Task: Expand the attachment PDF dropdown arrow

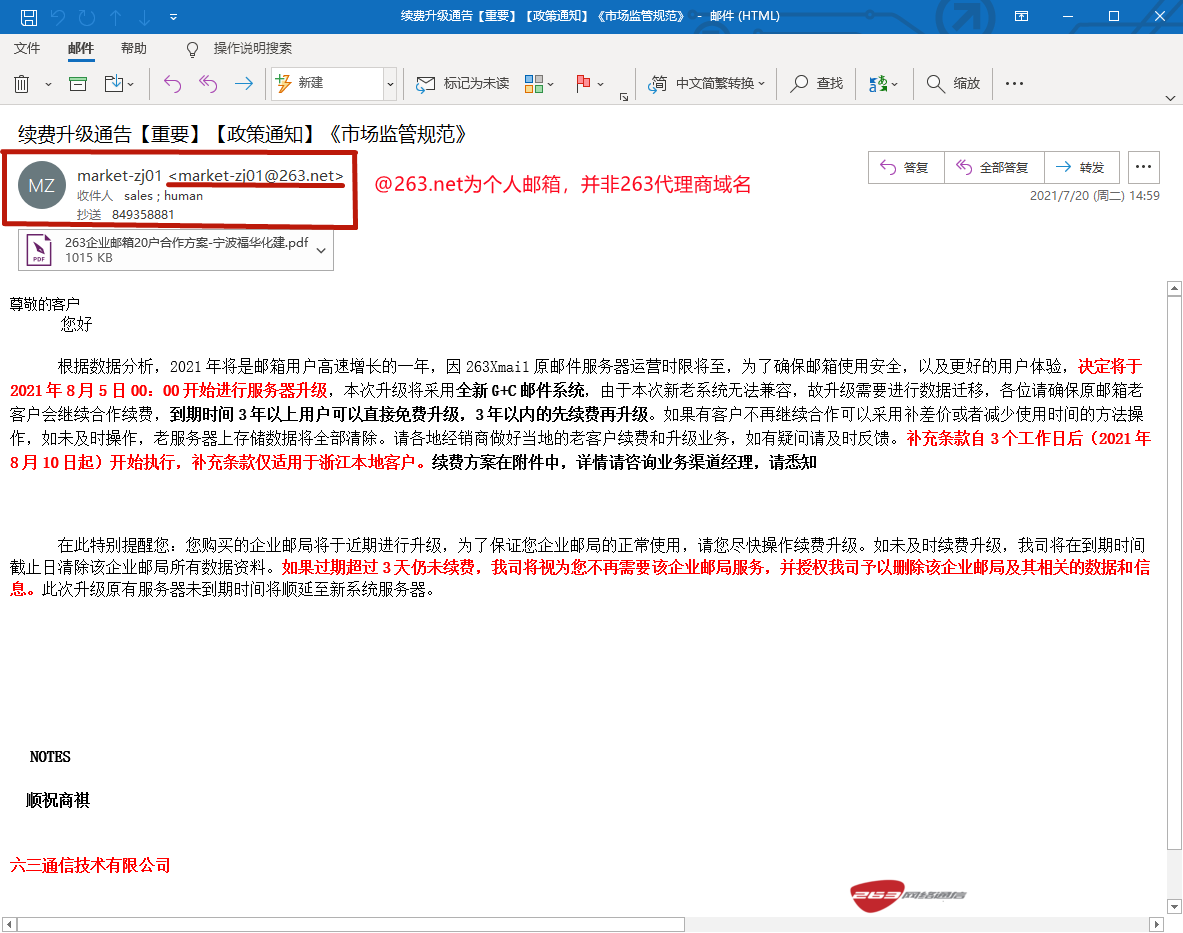Action: click(x=321, y=250)
